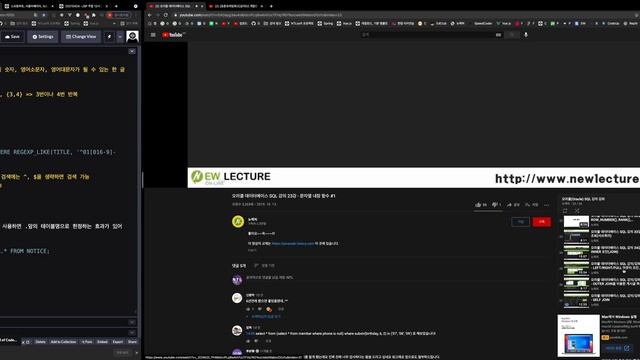Click the Change View button
The image size is (640, 360).
point(81,37)
